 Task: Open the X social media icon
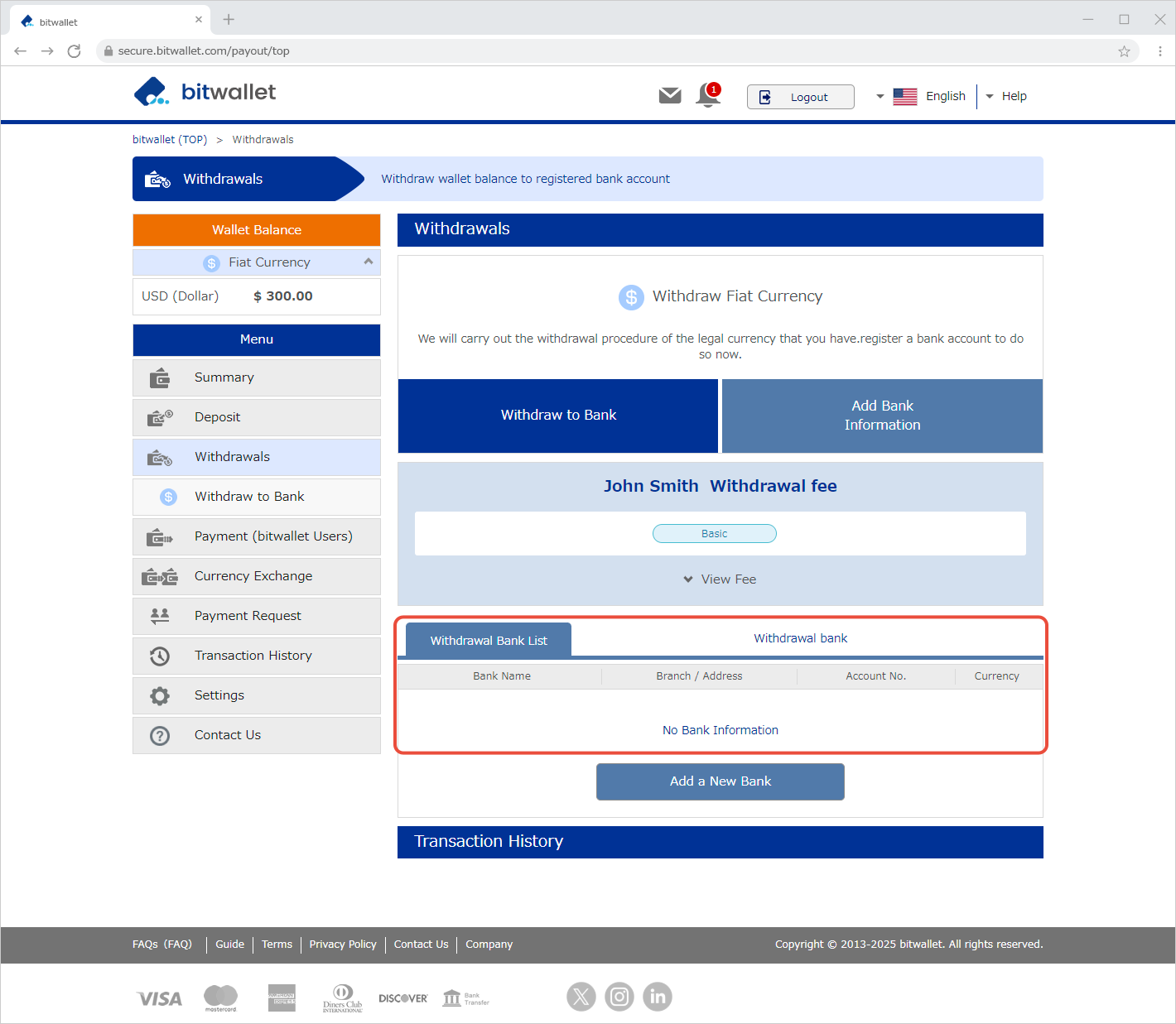[581, 997]
